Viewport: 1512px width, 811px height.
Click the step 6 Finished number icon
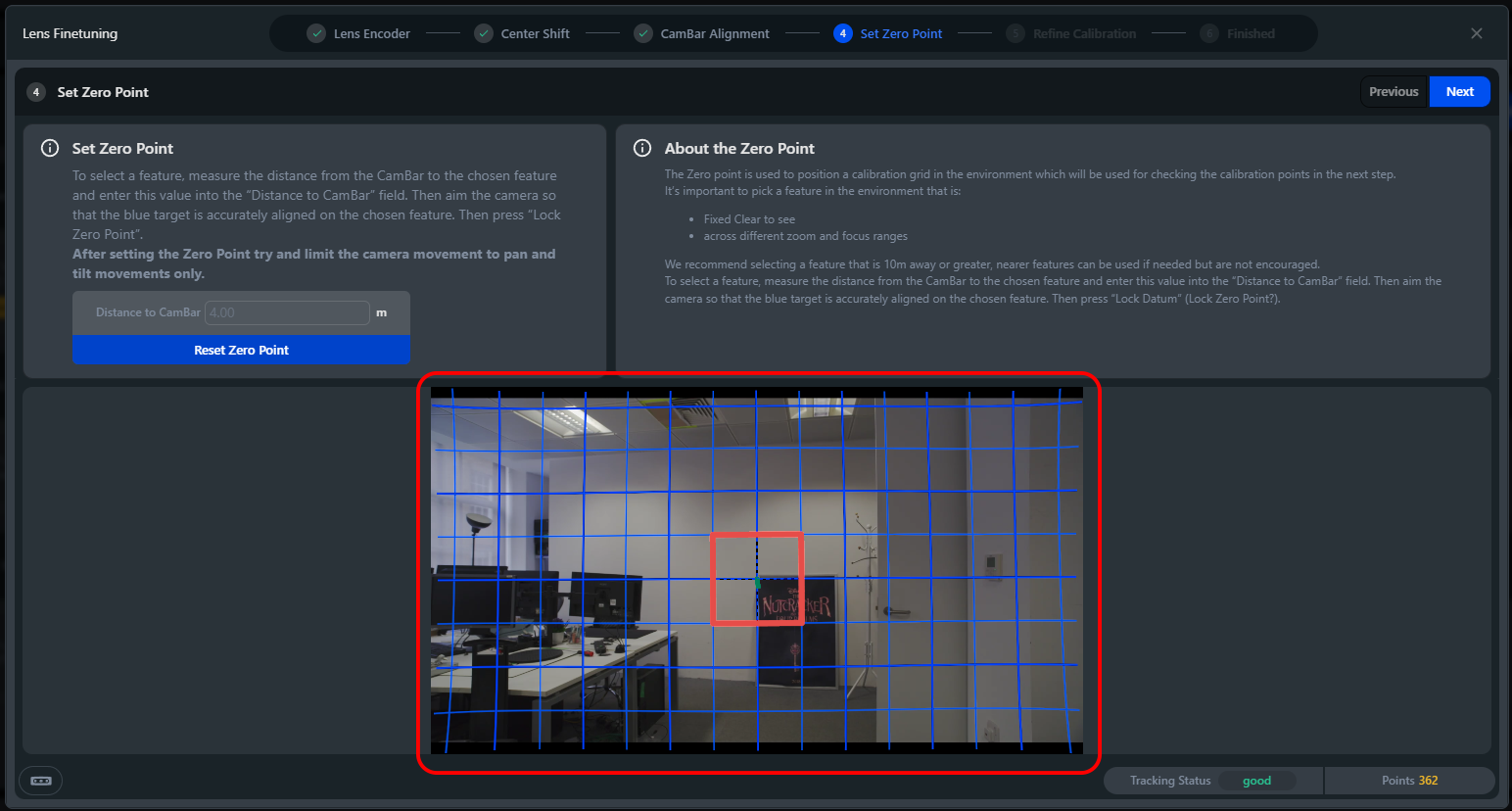coord(1209,33)
